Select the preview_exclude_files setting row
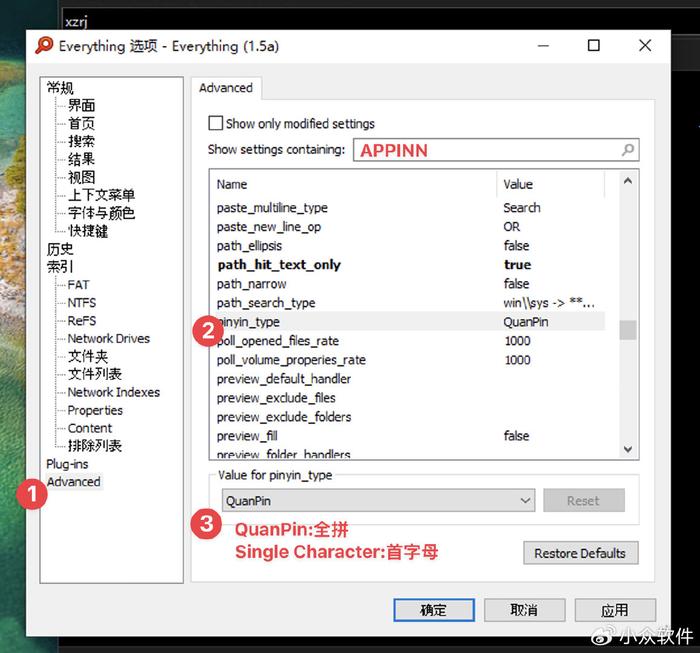Image resolution: width=700 pixels, height=653 pixels. [407, 398]
